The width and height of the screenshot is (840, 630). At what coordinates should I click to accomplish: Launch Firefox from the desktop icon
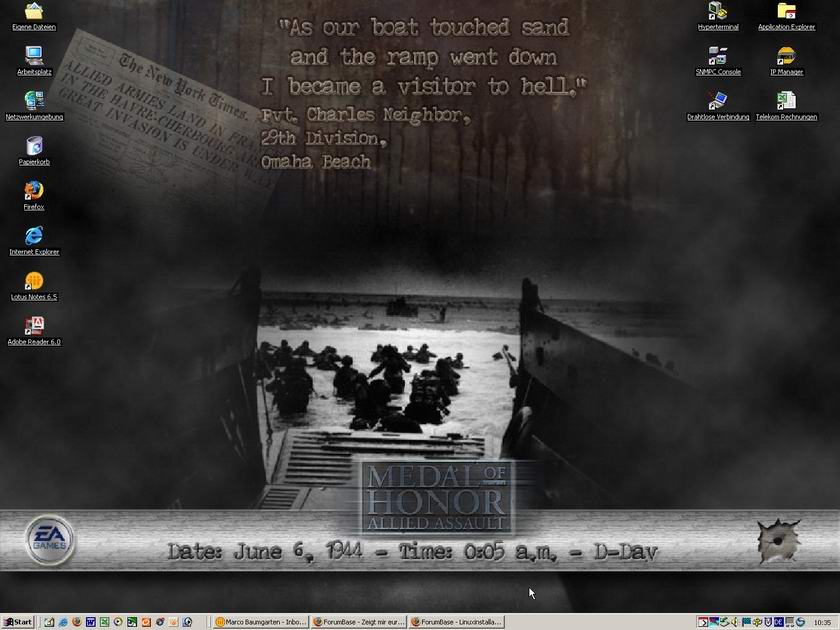pos(34,196)
